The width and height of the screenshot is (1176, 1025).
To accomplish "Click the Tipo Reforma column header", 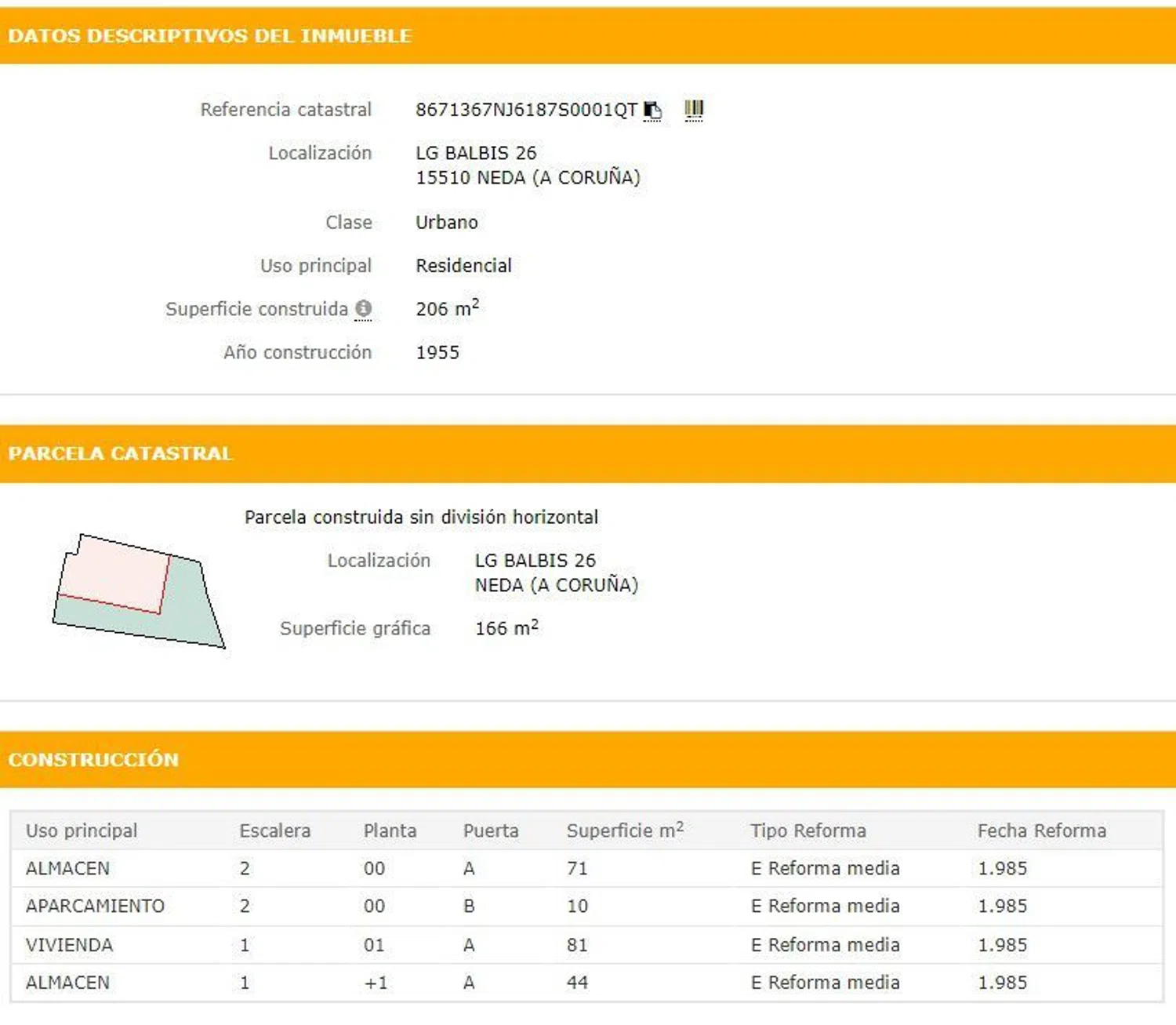I will pyautogui.click(x=808, y=831).
